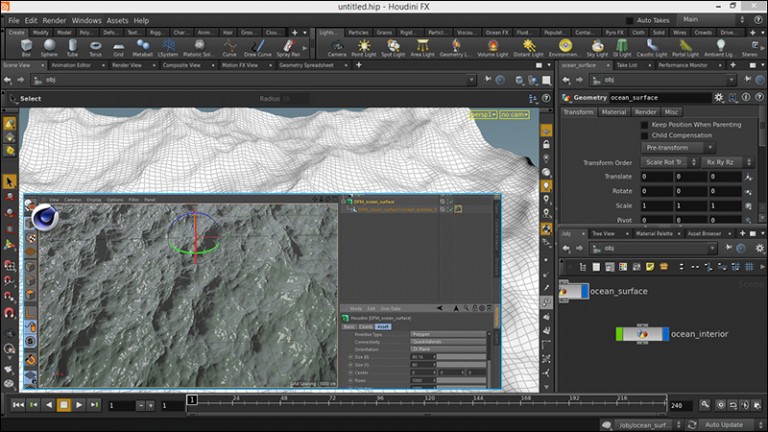Click the geometry node name field ocean_surface
The image size is (768, 432).
point(660,97)
